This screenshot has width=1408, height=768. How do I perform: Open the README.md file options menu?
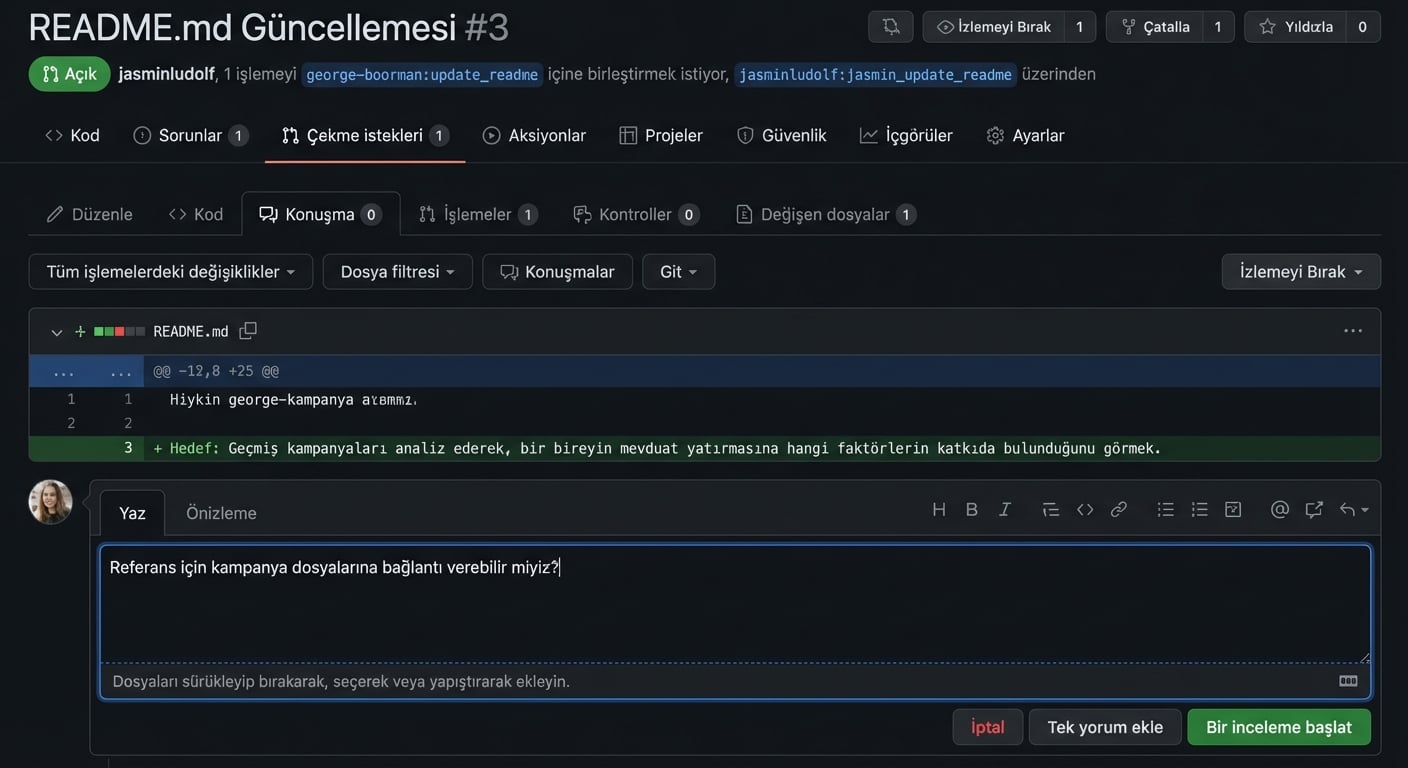[x=1352, y=331]
